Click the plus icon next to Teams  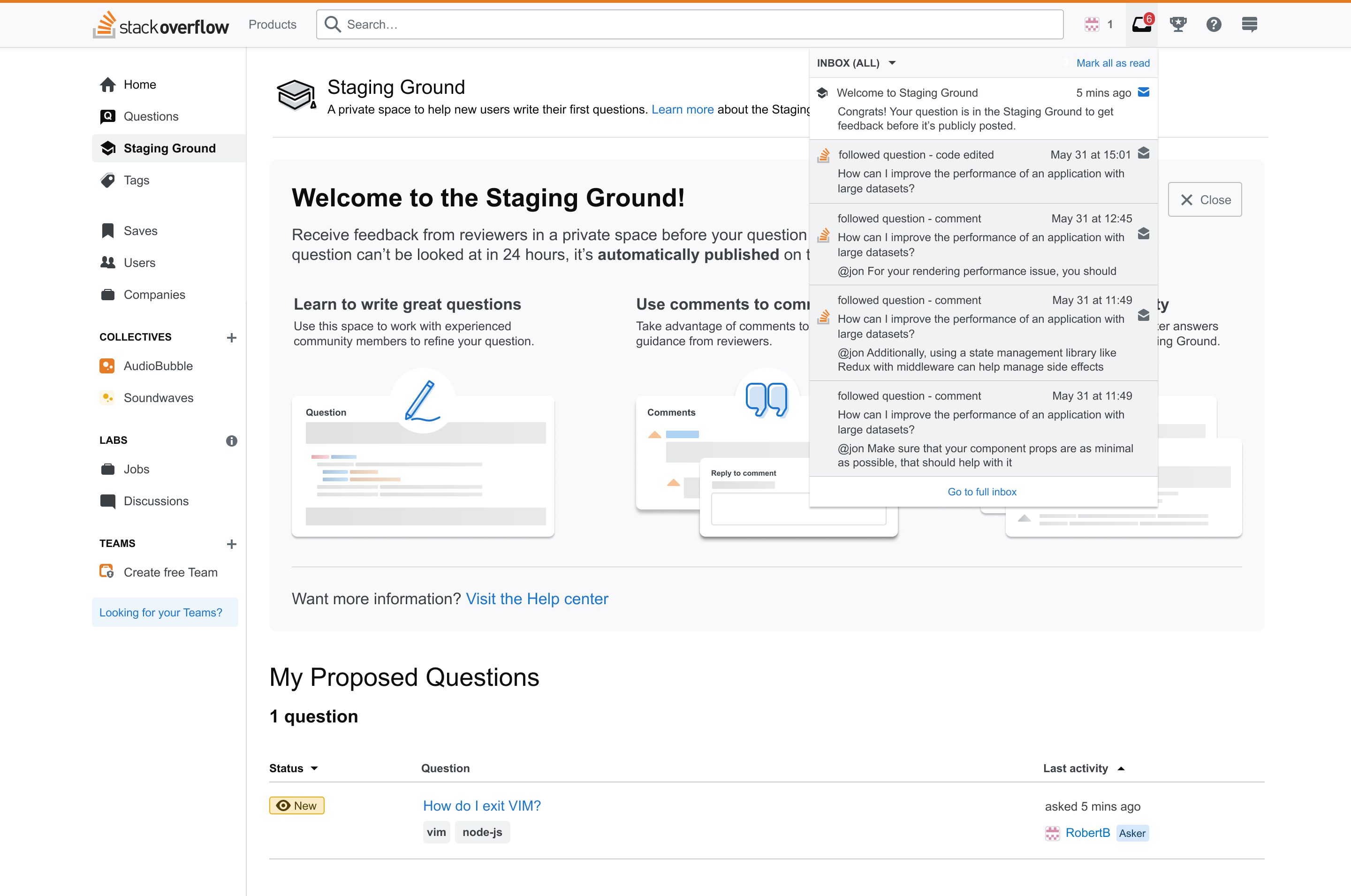pyautogui.click(x=231, y=544)
